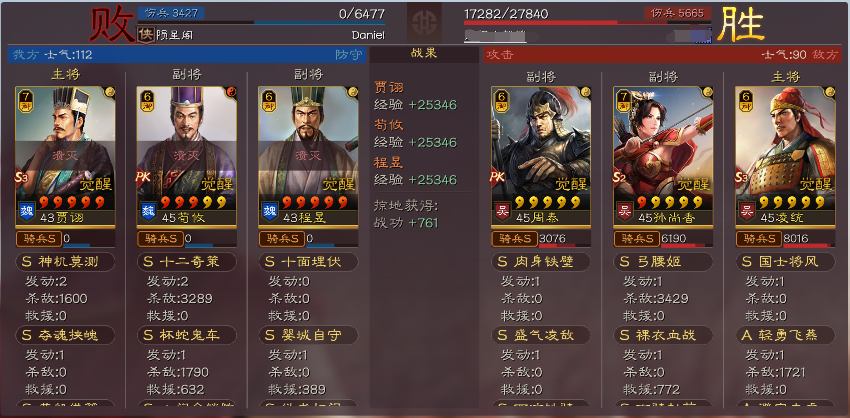The width and height of the screenshot is (850, 418).
Task: Select the 十二奇策 skill button
Action: click(186, 262)
